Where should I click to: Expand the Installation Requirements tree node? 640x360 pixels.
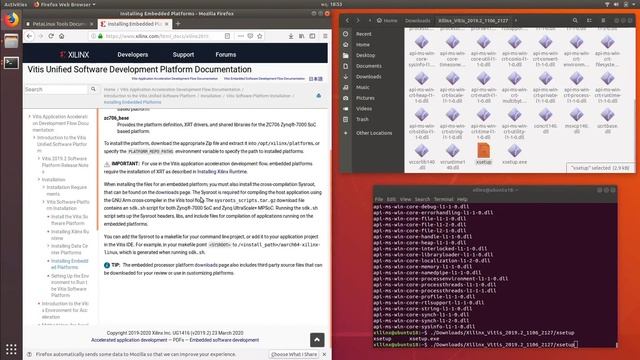point(44,187)
